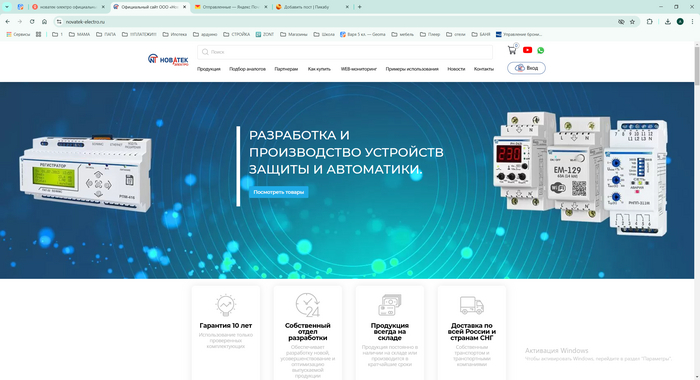Open the three-dot browser menu
This screenshot has height=380, width=700.
(692, 21)
